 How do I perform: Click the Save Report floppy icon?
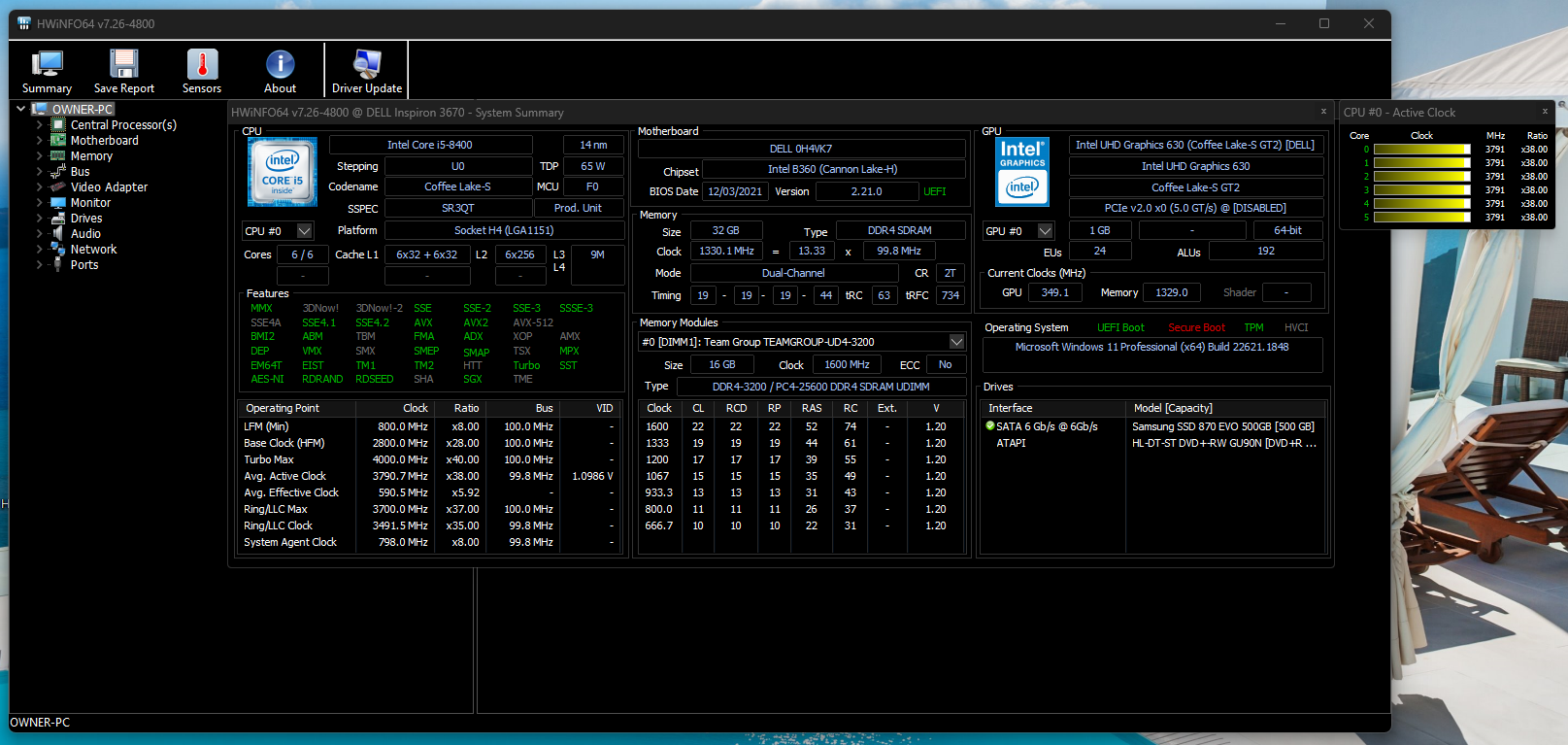[x=124, y=64]
